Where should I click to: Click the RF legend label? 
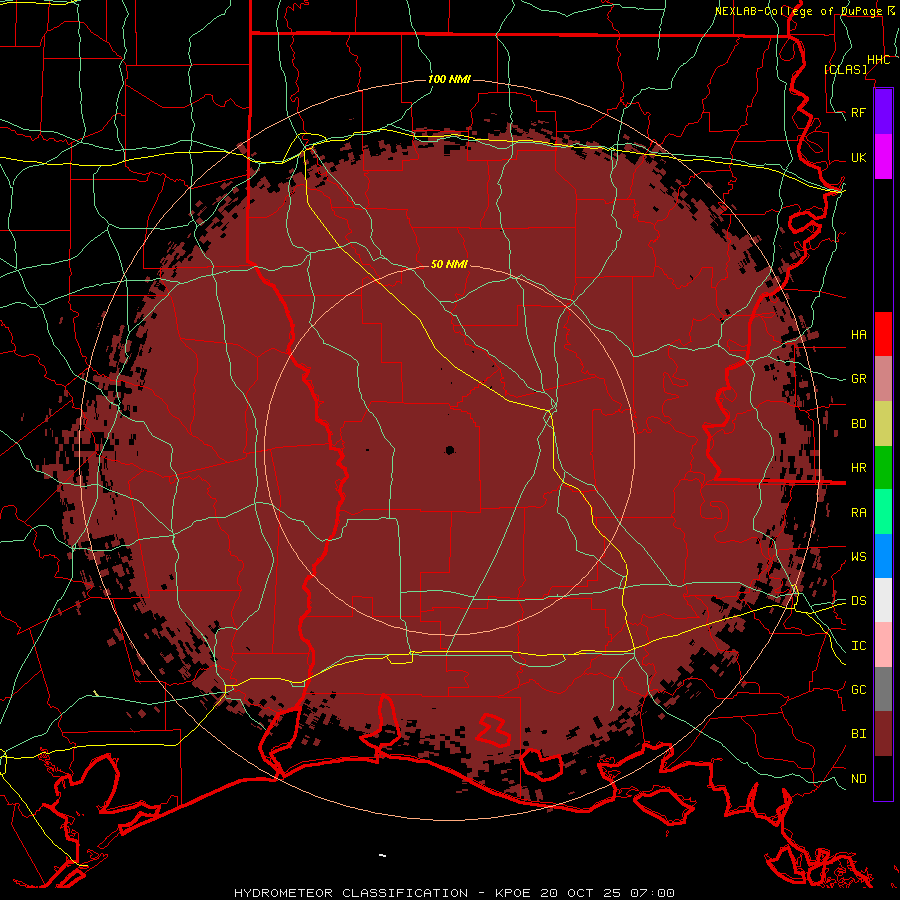click(859, 112)
